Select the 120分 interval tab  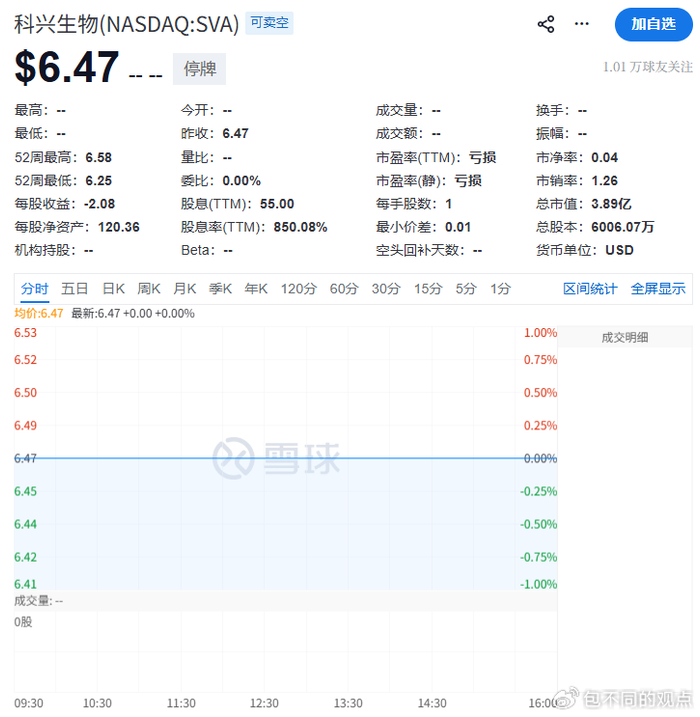tap(298, 289)
